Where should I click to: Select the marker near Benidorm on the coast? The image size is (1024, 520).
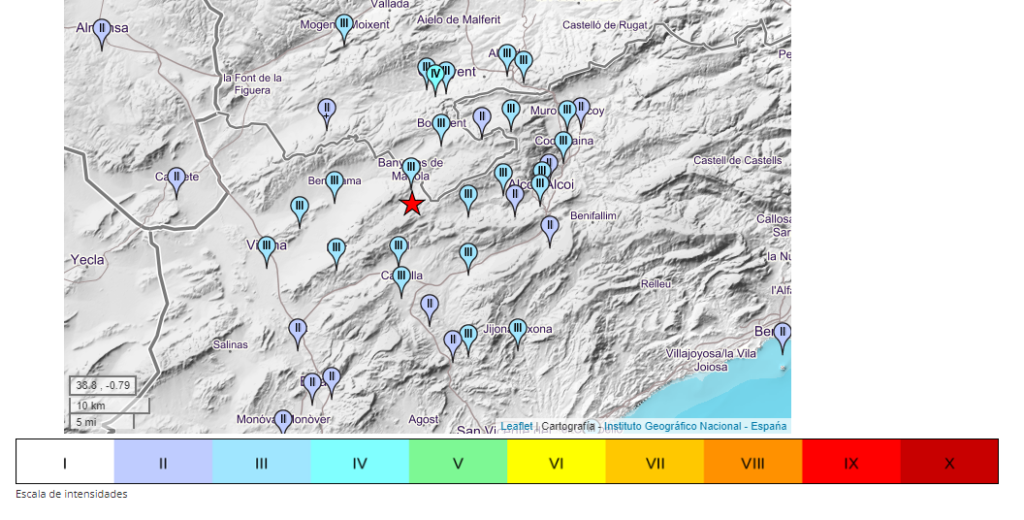pos(782,333)
